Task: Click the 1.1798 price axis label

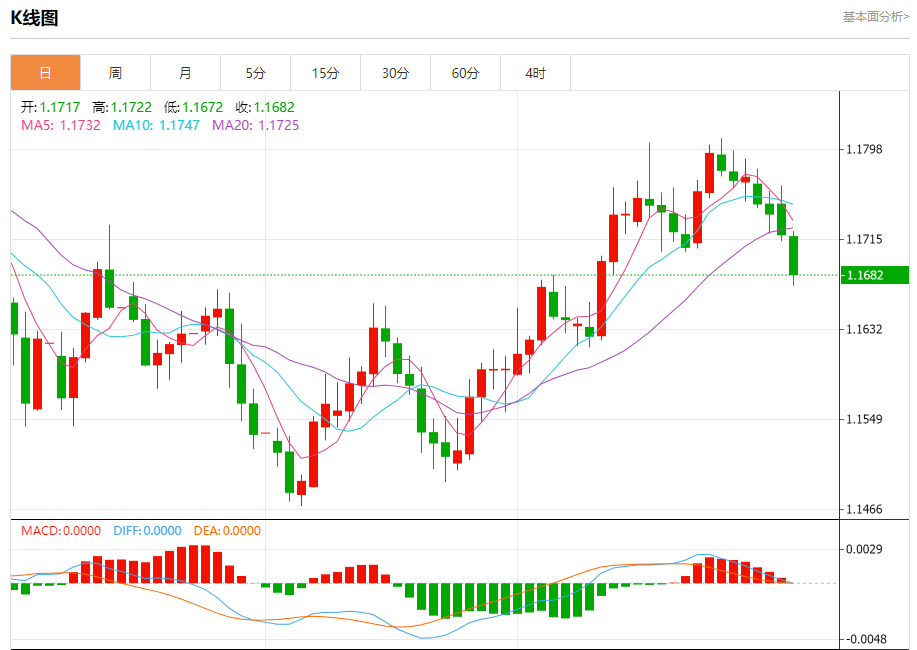Action: coord(864,150)
